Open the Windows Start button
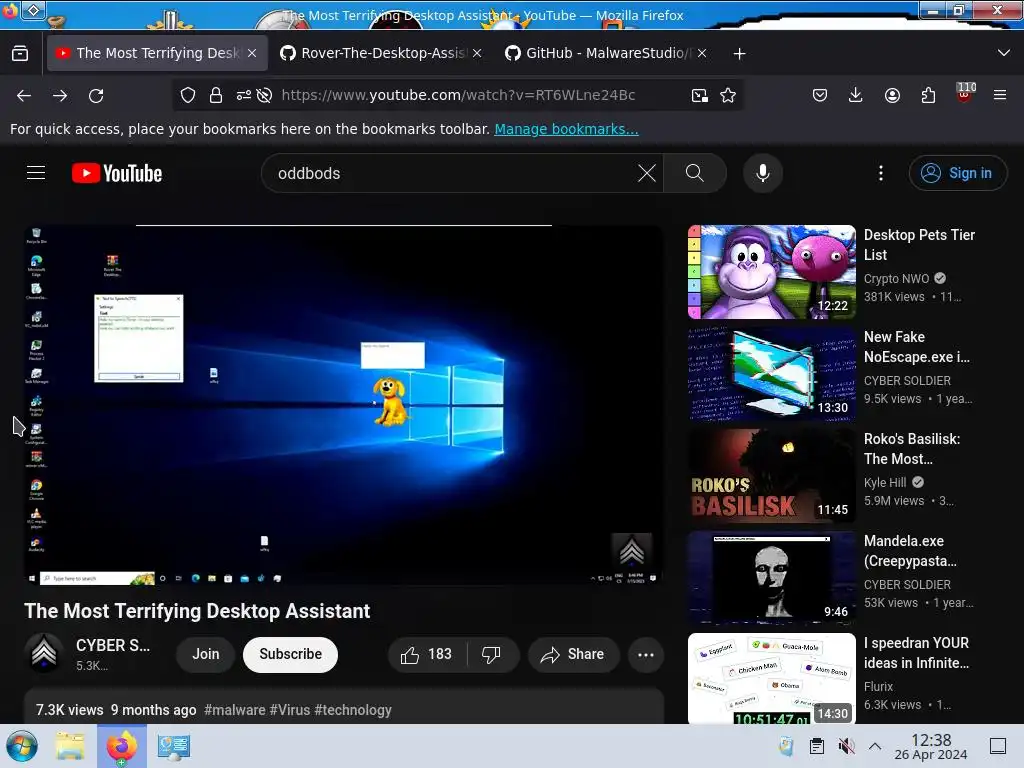Screen dimensions: 1024x768 click(22, 746)
